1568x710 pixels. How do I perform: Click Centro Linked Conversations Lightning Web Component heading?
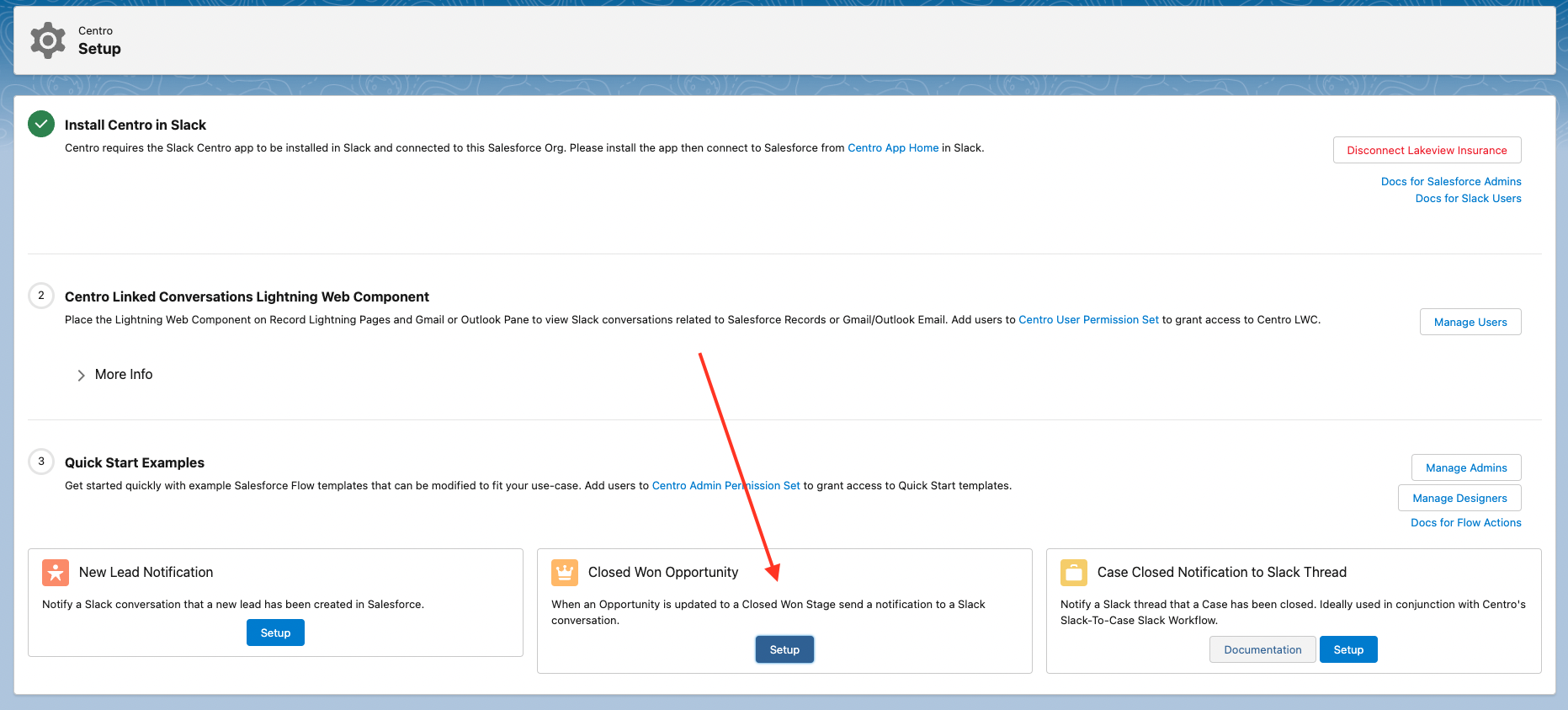pyautogui.click(x=247, y=296)
